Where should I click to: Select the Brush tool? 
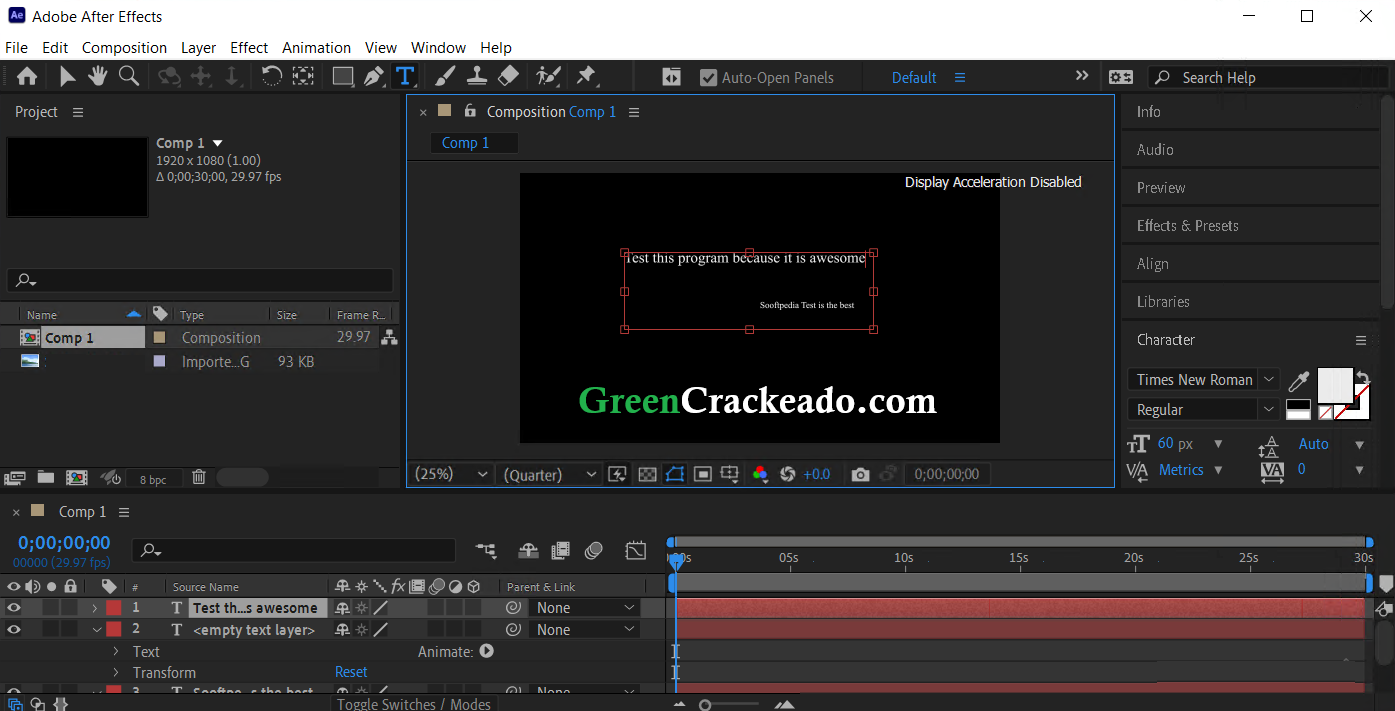(444, 76)
